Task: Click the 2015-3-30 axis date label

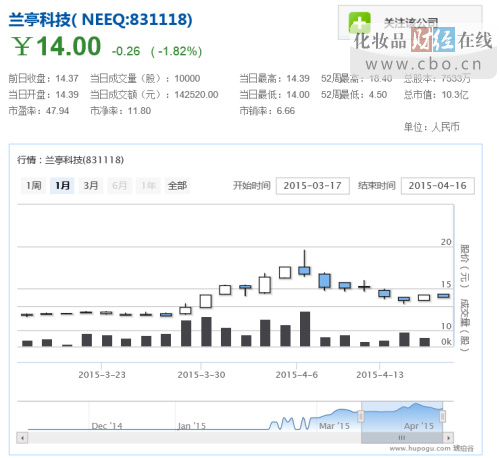Action: coord(201,375)
